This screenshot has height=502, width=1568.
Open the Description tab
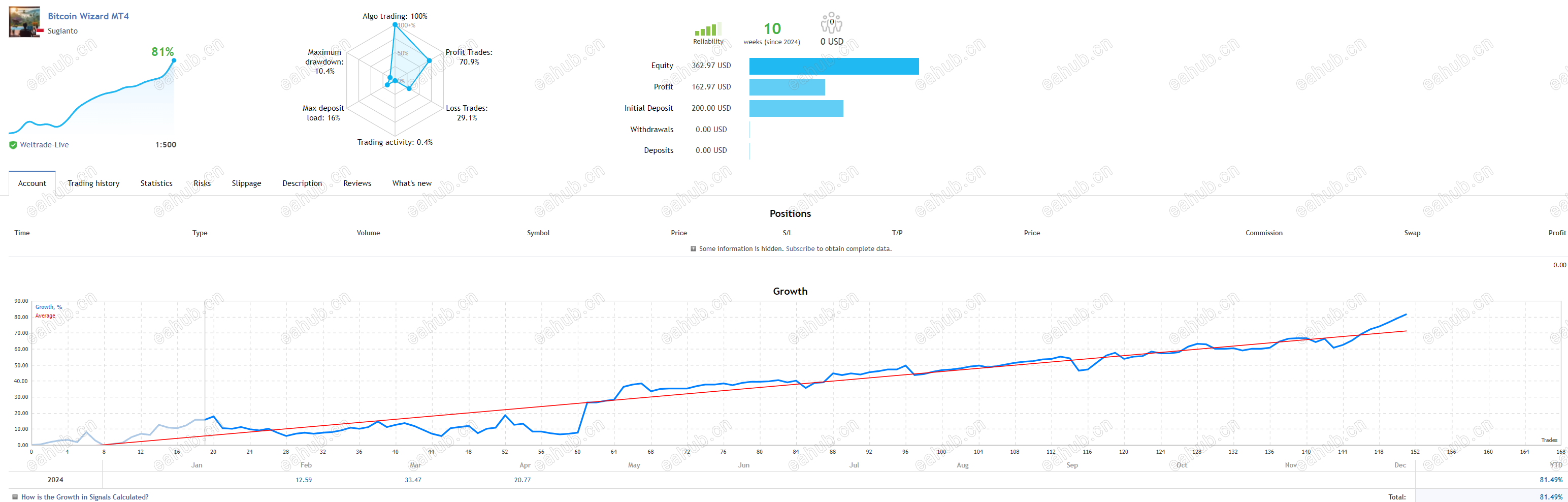[x=302, y=183]
